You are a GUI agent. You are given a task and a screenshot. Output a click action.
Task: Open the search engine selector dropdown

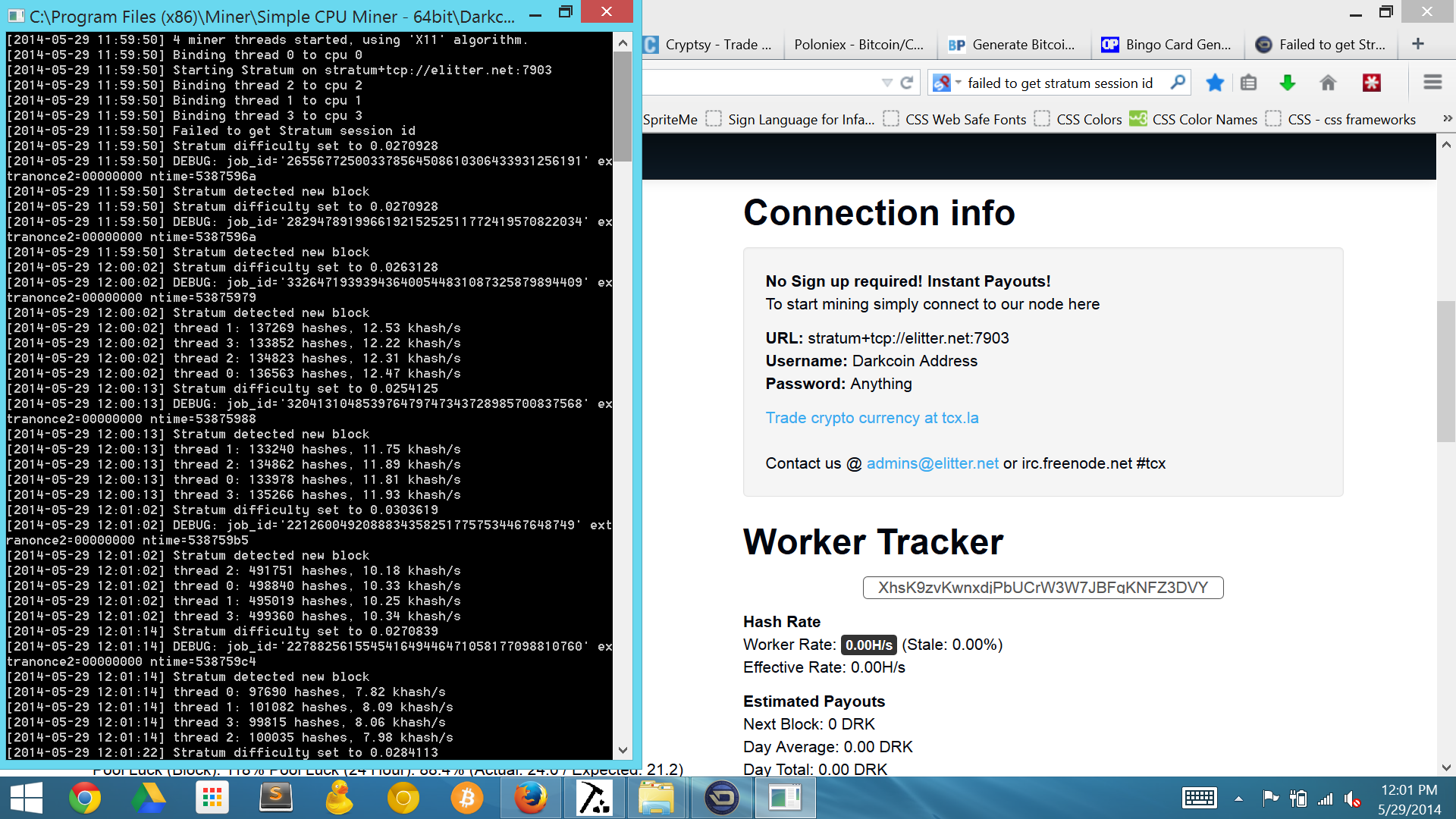coord(946,83)
